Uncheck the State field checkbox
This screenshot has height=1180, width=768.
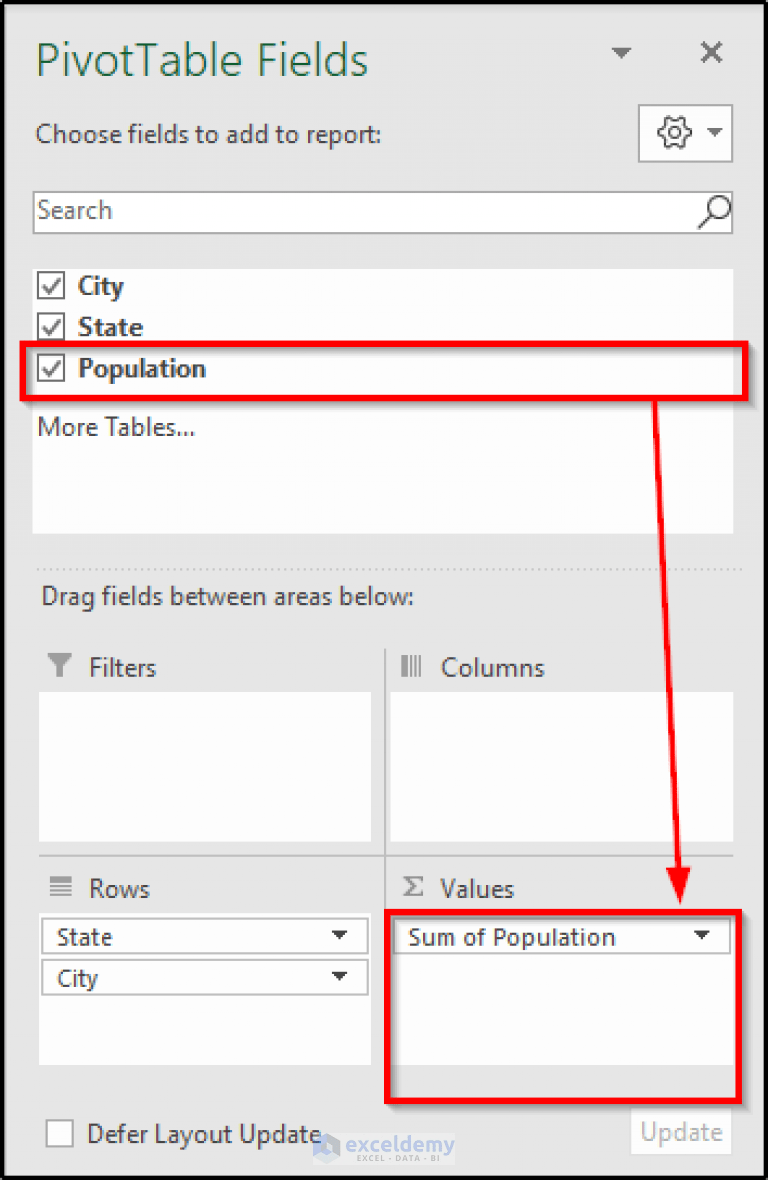pos(50,327)
